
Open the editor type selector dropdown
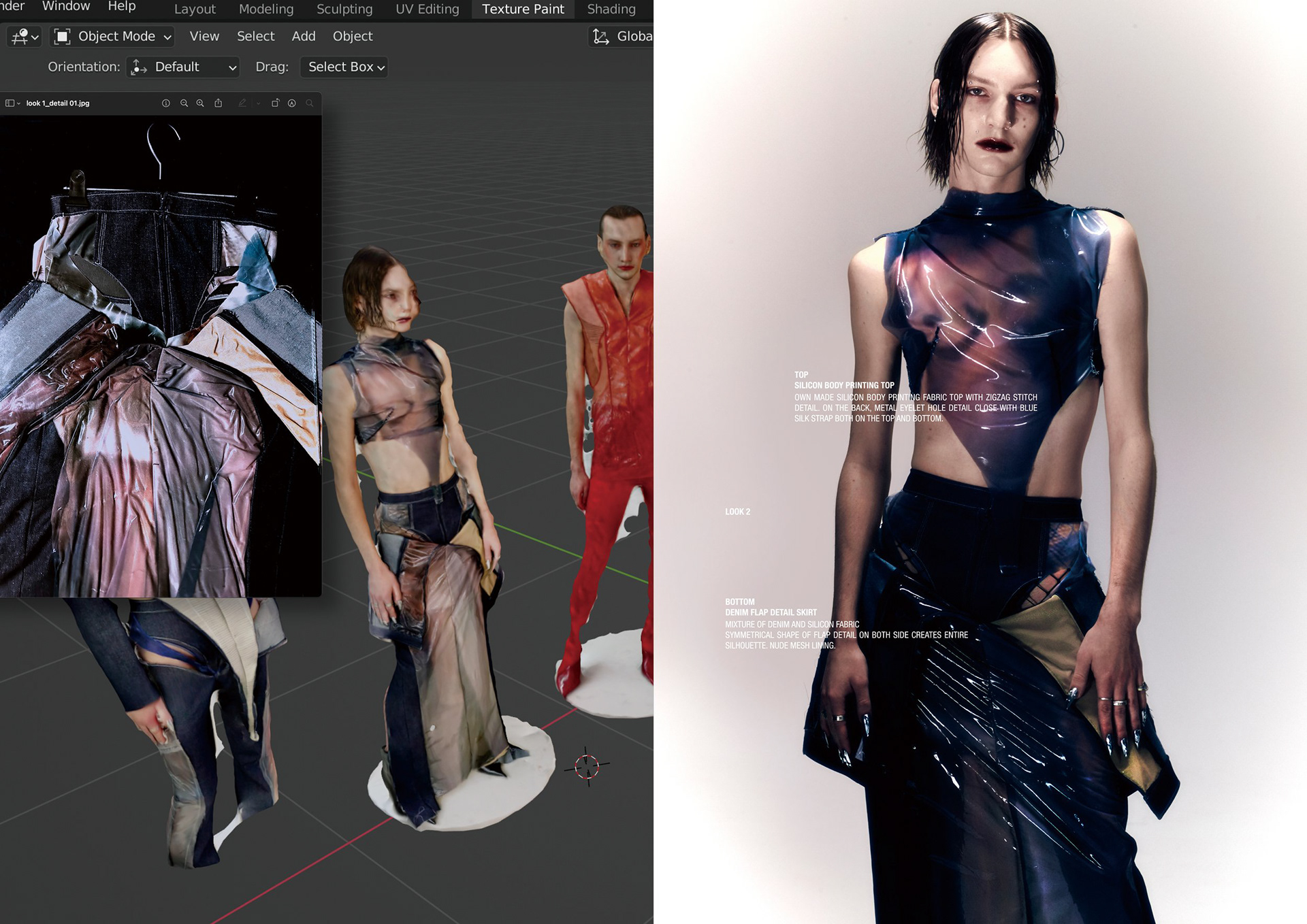pos(25,37)
